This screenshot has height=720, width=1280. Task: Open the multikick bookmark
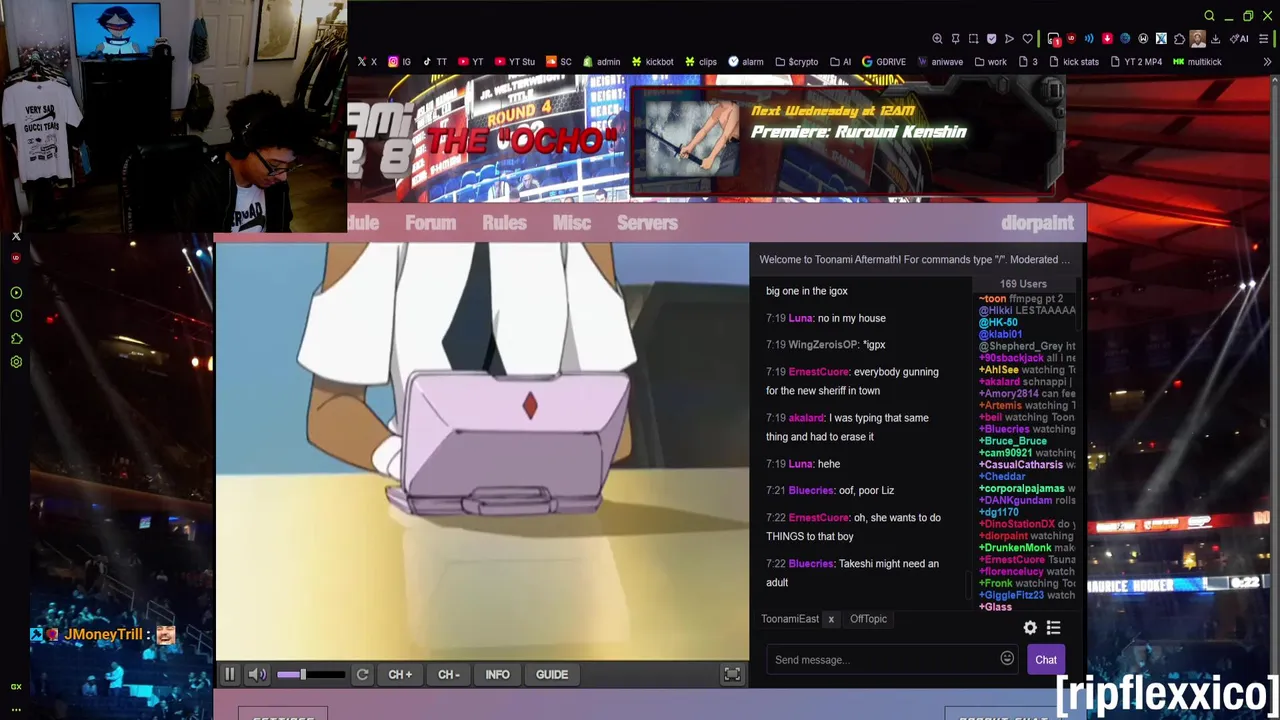coord(1197,62)
